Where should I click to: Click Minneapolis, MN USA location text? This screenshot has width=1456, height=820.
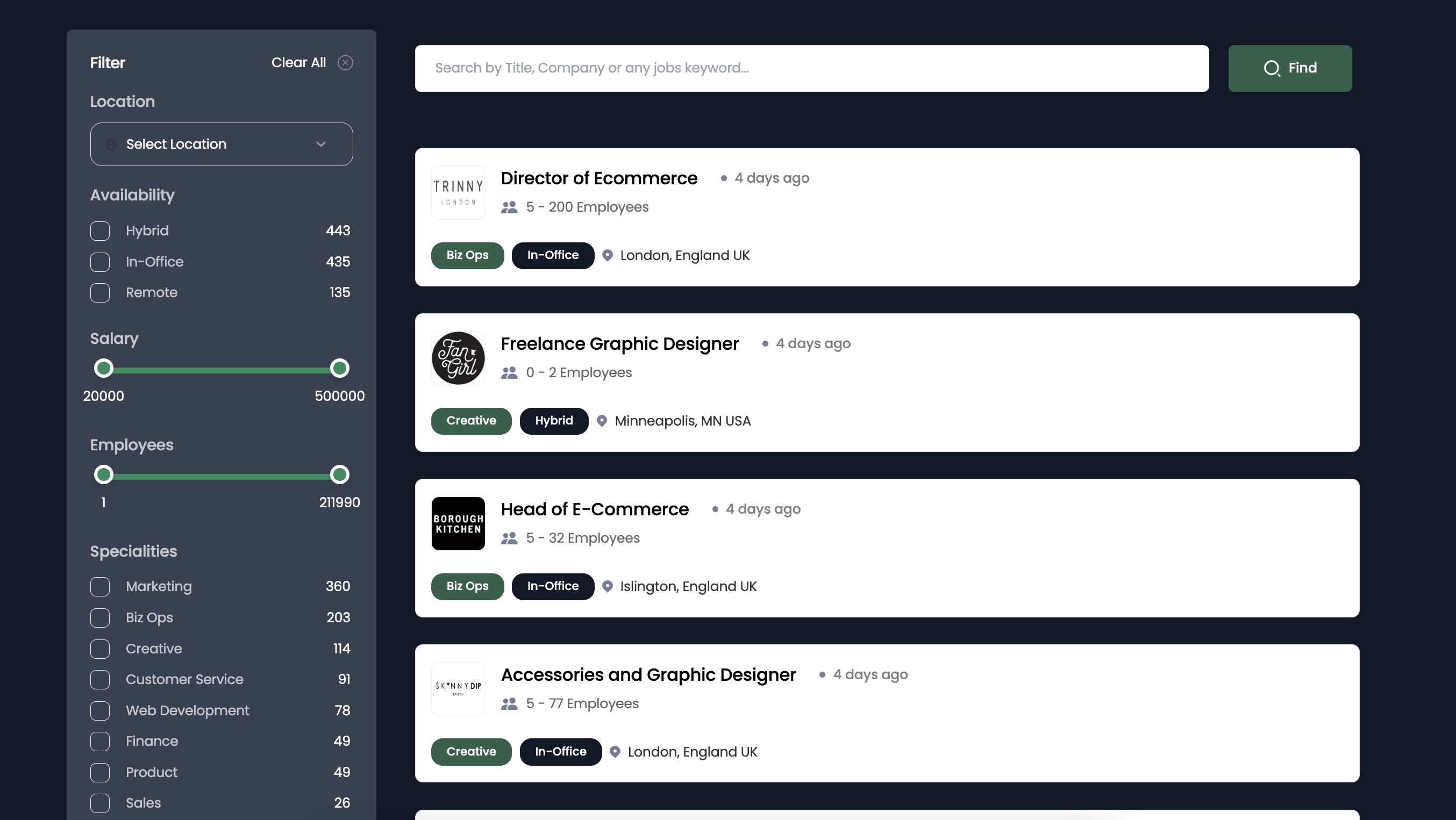pos(683,421)
